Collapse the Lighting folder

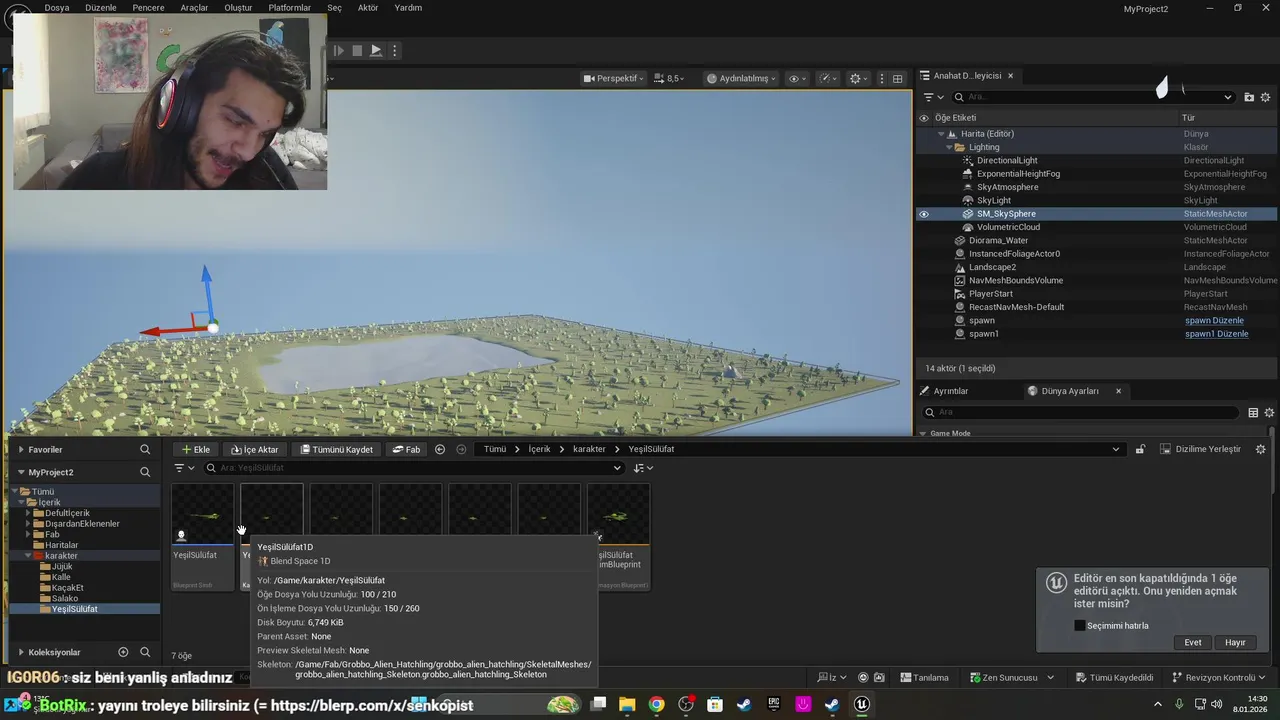[x=949, y=147]
